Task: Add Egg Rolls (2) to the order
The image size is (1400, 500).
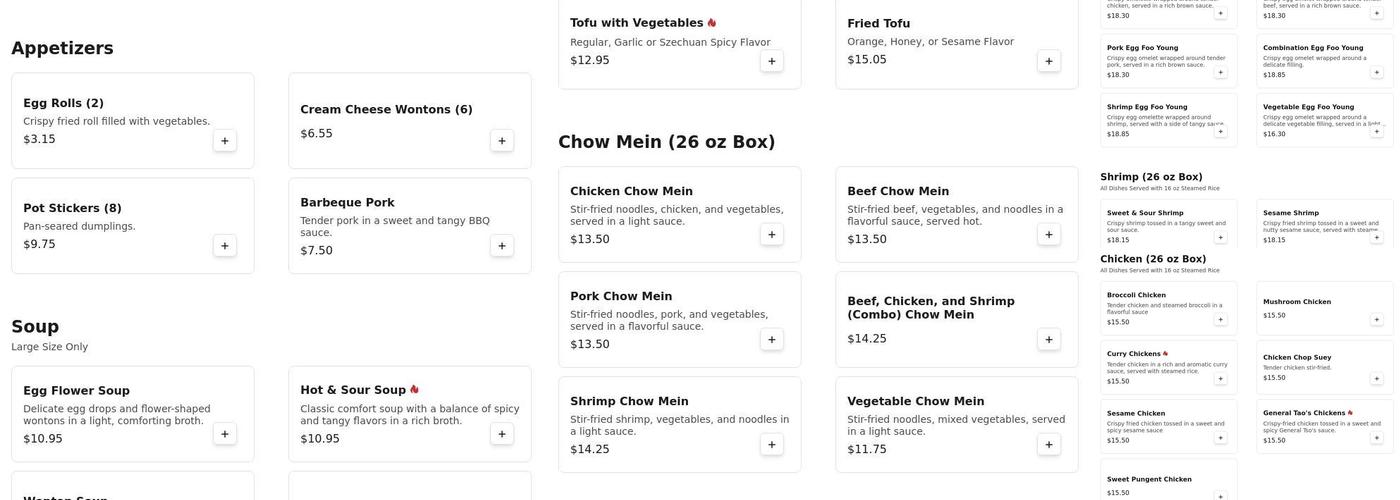Action: [224, 141]
